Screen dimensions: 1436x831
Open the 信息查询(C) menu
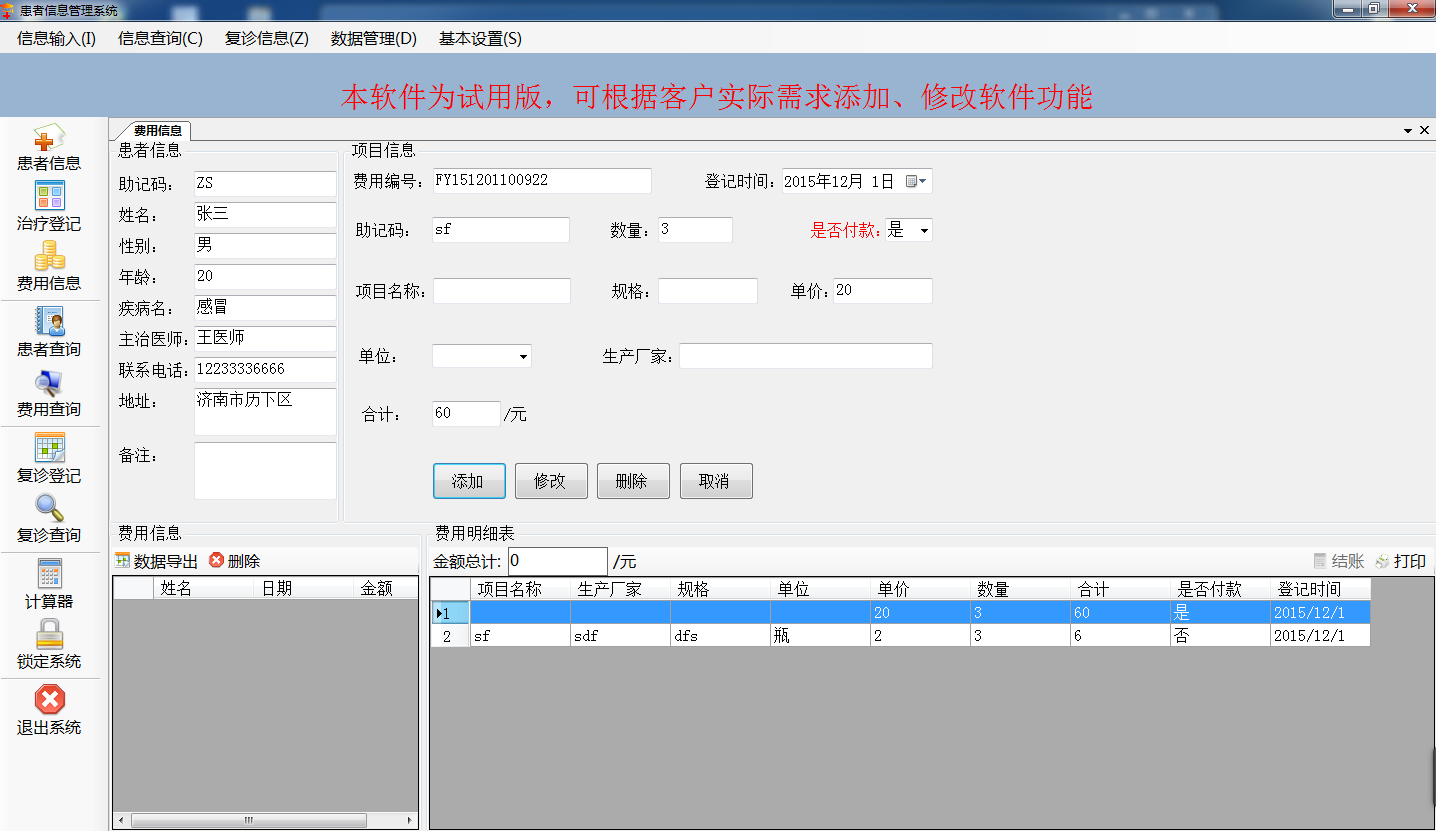click(x=160, y=39)
